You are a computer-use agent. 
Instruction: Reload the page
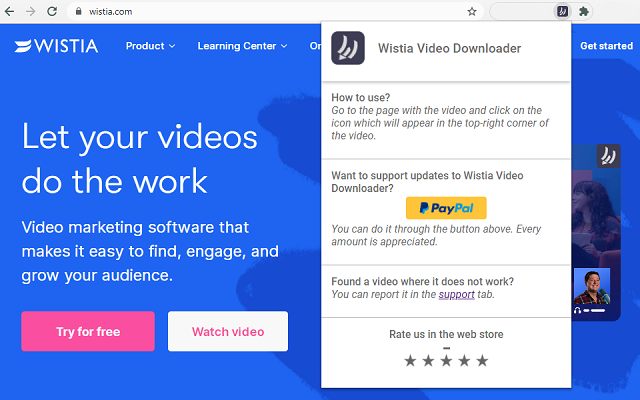tap(52, 11)
